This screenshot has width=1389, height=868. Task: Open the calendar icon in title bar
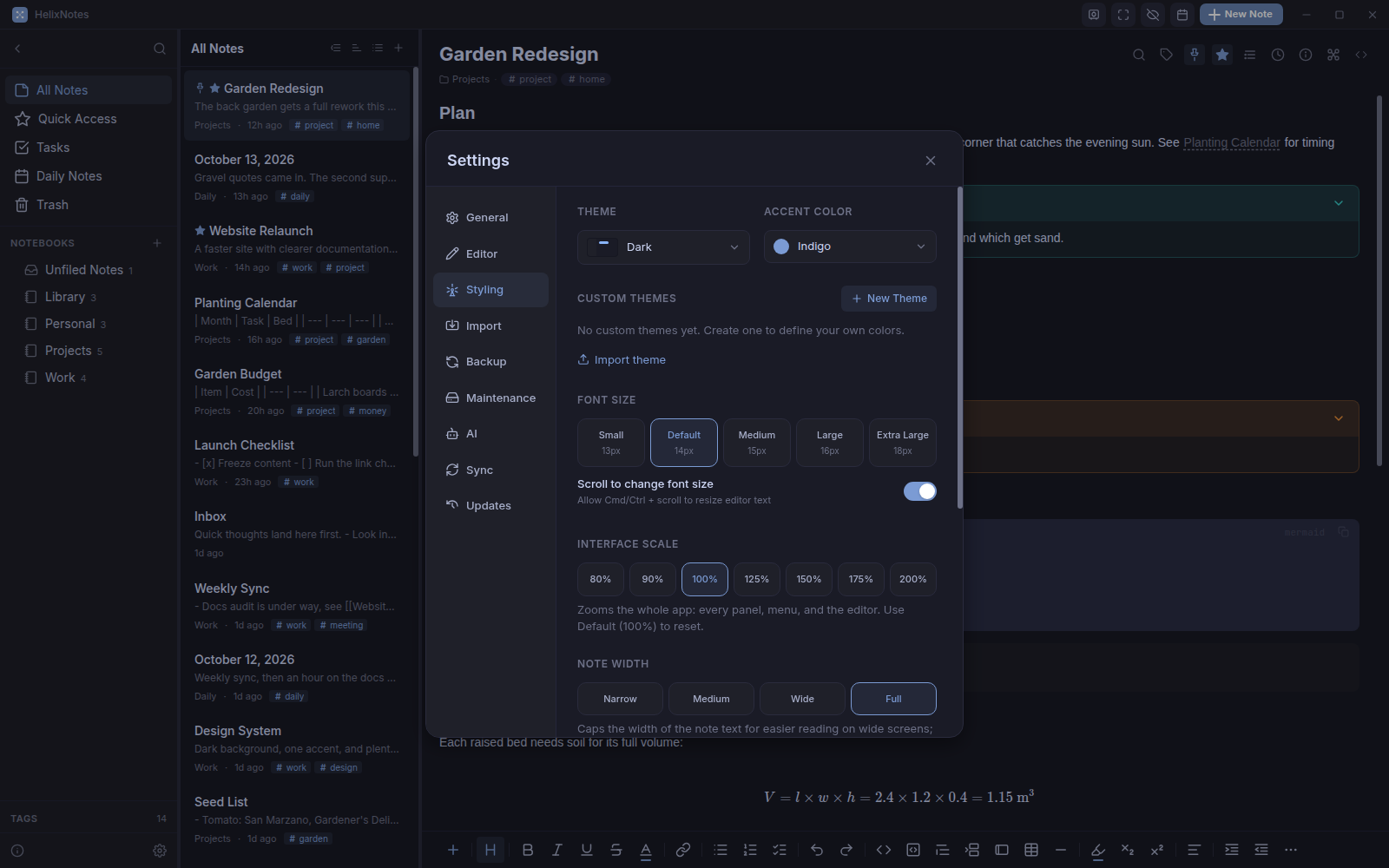point(1182,15)
